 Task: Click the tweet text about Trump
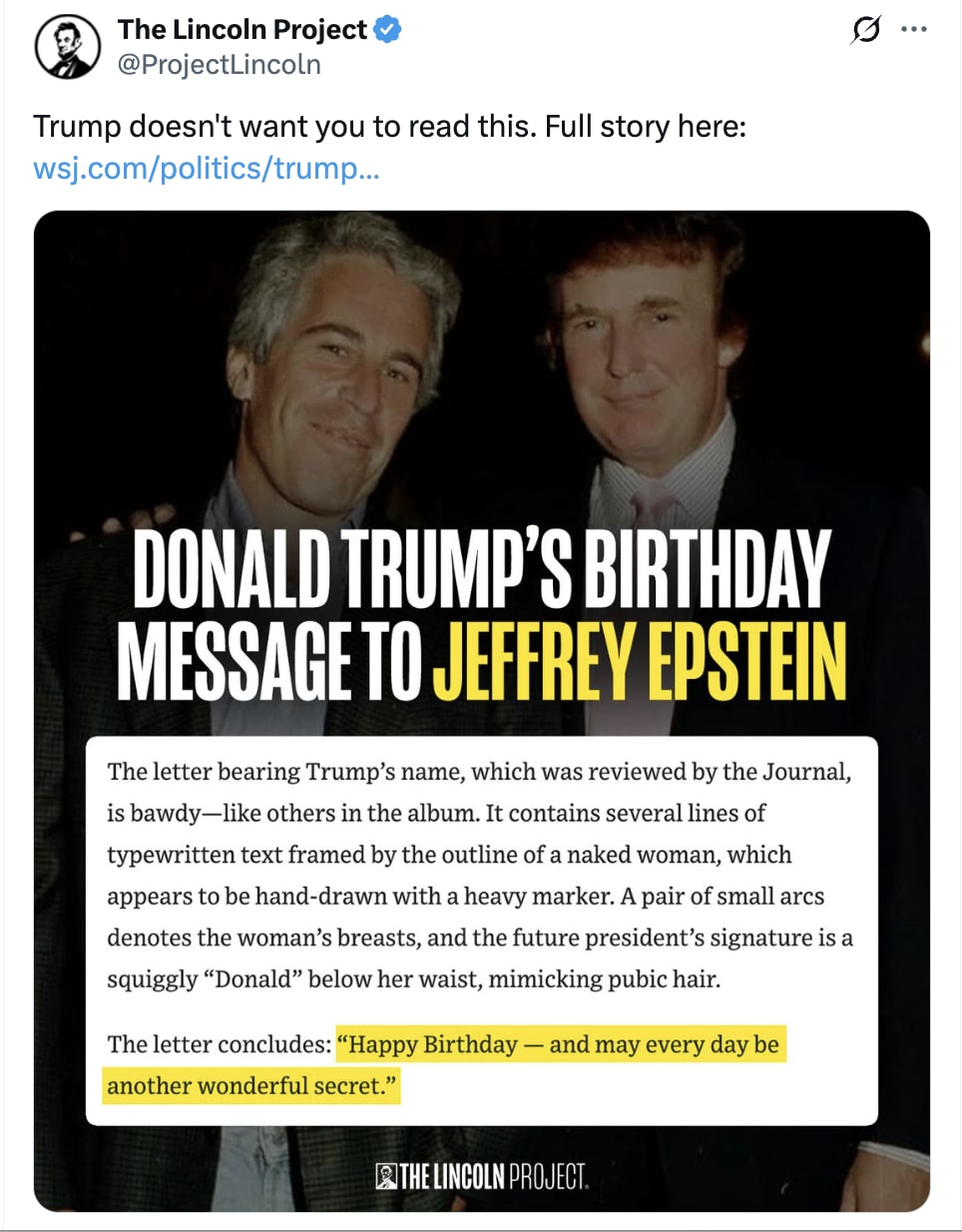pos(389,127)
